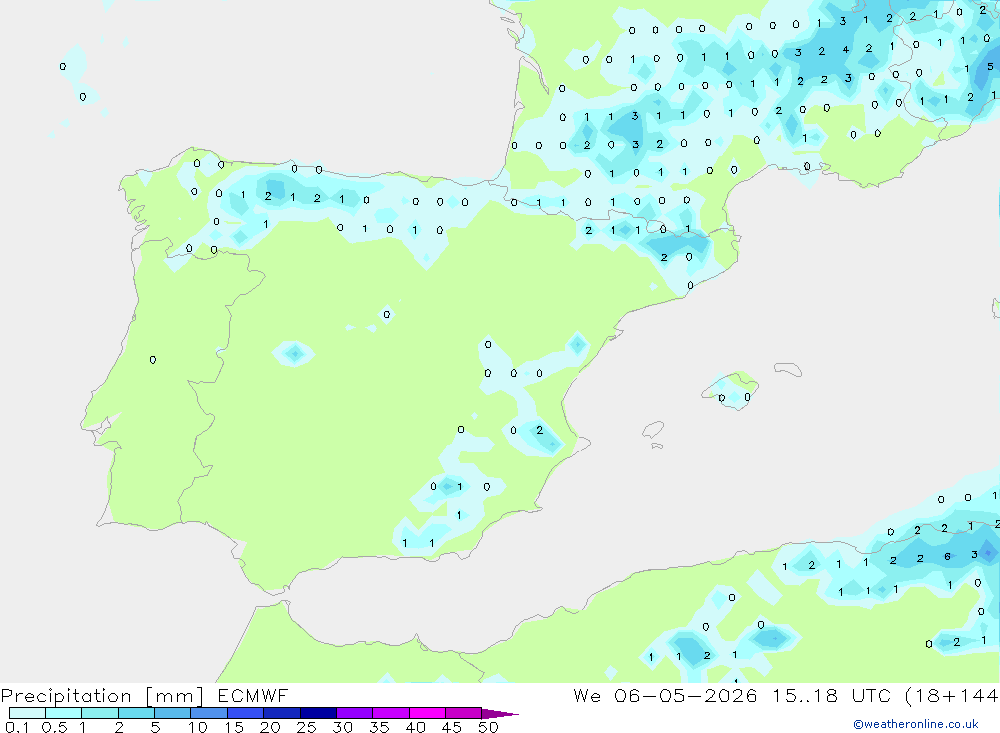Click the 1–2 mm legend color swatch
The width and height of the screenshot is (1000, 733).
pyautogui.click(x=100, y=713)
